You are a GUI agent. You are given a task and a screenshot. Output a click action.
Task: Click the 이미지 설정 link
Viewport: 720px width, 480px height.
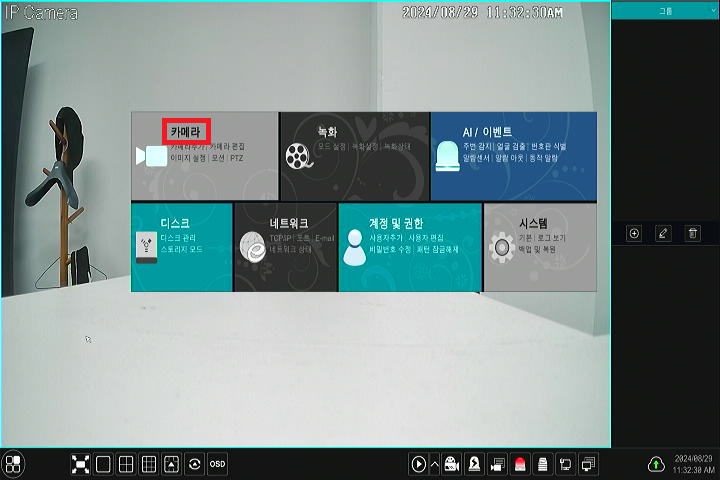188,158
